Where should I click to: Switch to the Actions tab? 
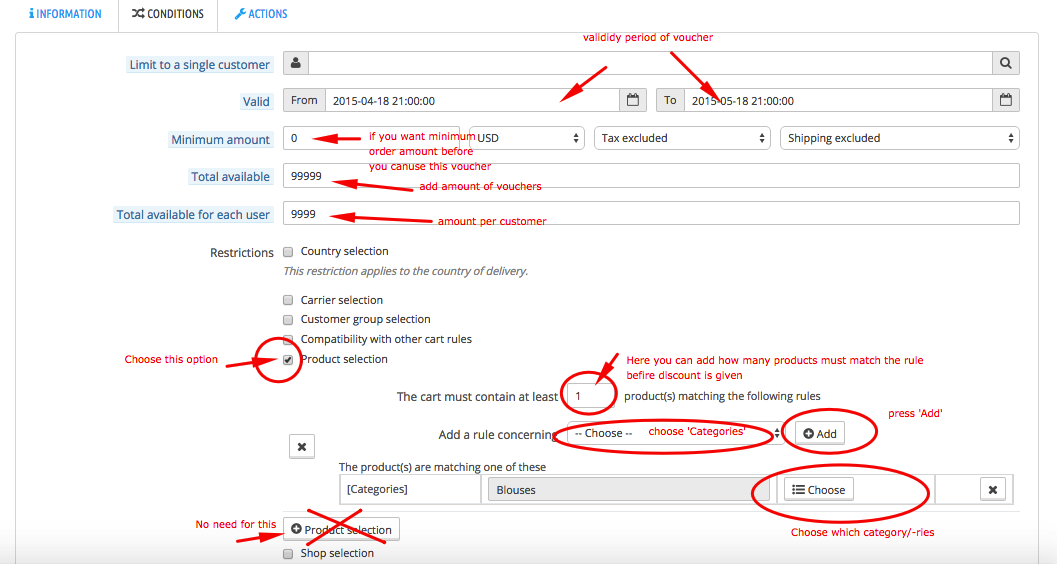[x=261, y=13]
